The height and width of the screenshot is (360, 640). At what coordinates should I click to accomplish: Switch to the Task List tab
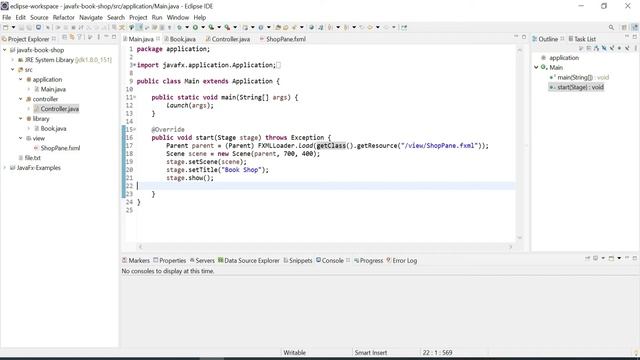582,39
